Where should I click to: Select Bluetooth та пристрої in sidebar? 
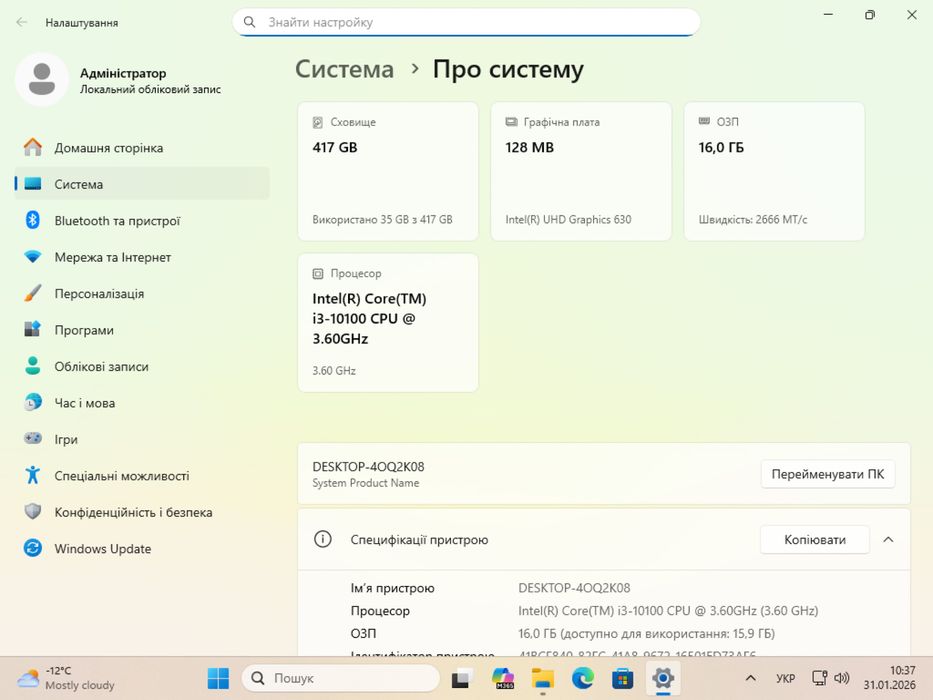click(x=142, y=220)
